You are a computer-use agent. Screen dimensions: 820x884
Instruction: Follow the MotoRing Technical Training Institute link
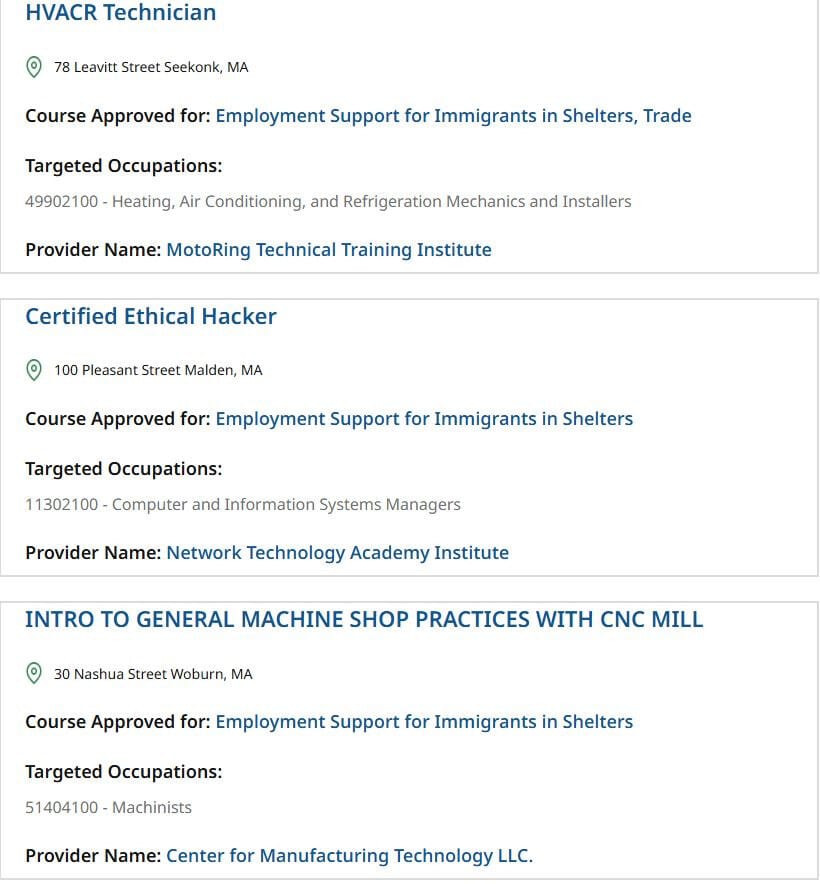pos(329,250)
